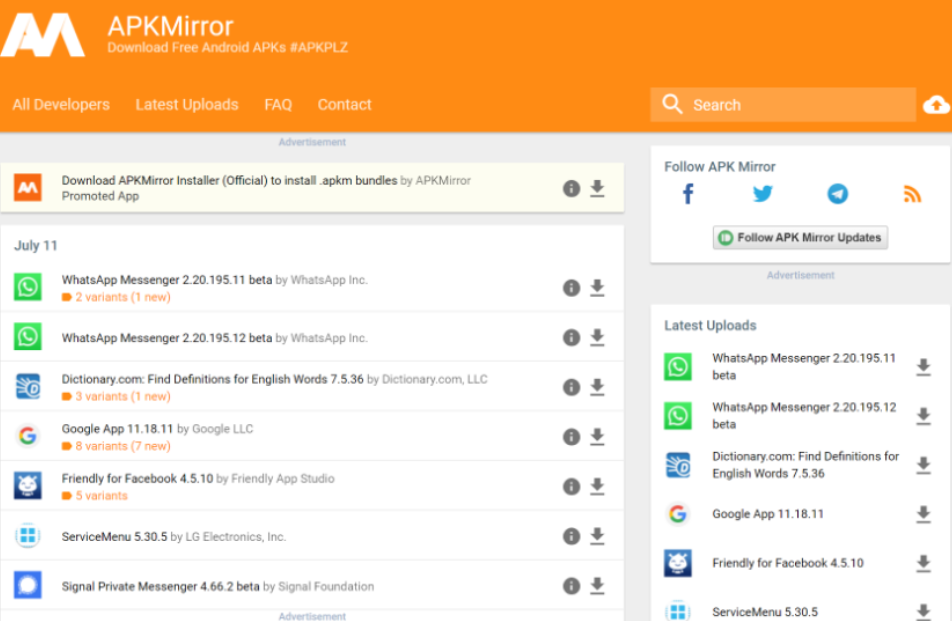Download Friendly for Facebook 4.5.10 from main list
Viewport: 952px width, 621px height.
(x=597, y=487)
